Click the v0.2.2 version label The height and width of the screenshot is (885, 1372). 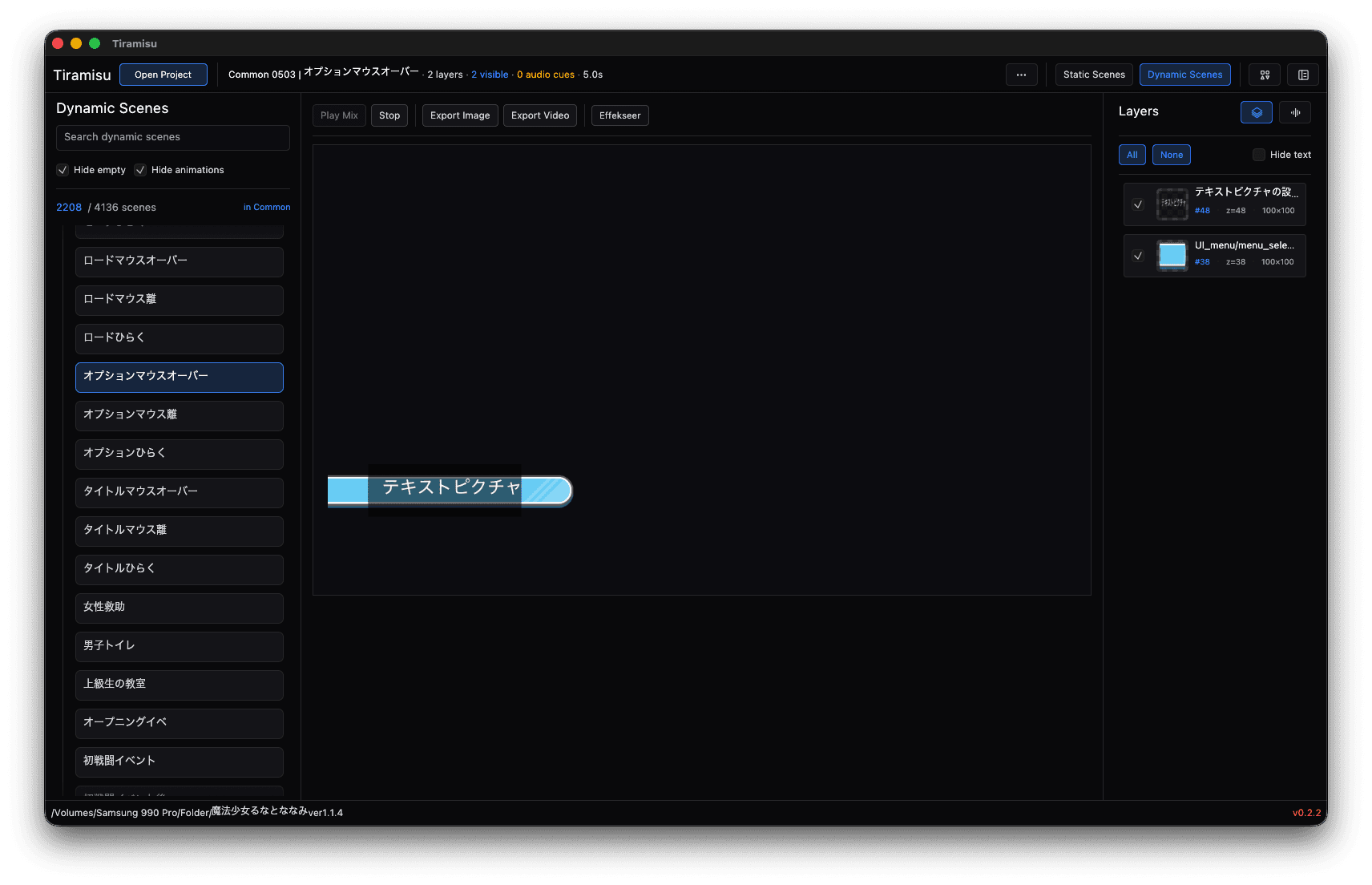click(1306, 813)
